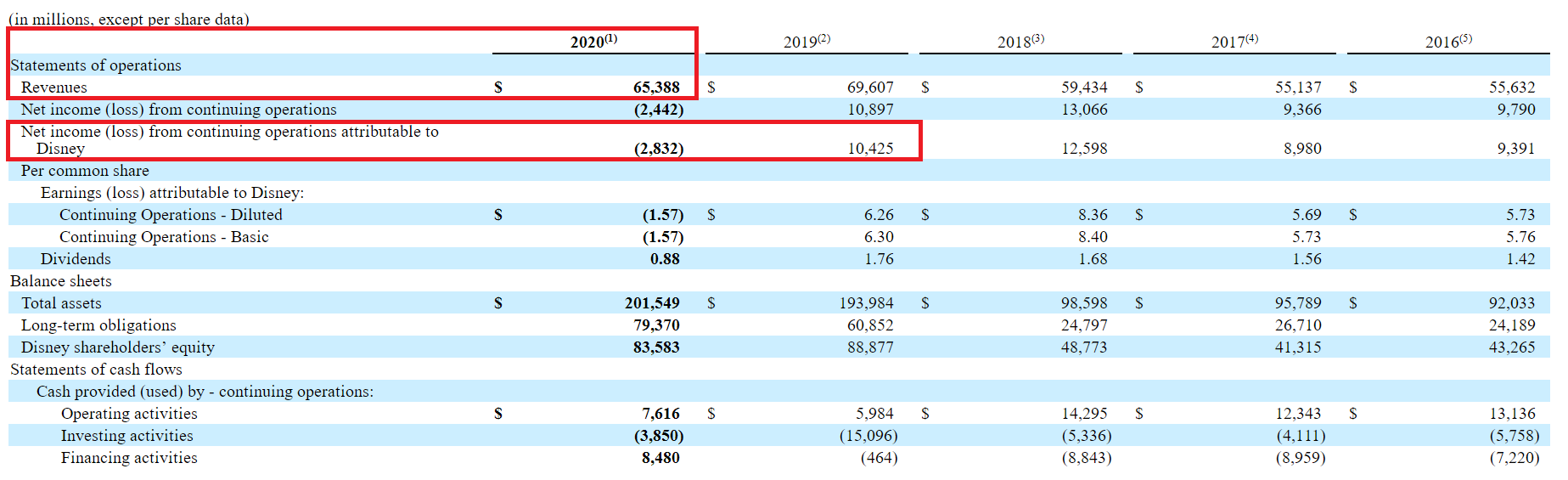Click '(in millions, except per share data)' note
Image resolution: width=1568 pixels, height=480 pixels.
click(x=129, y=19)
